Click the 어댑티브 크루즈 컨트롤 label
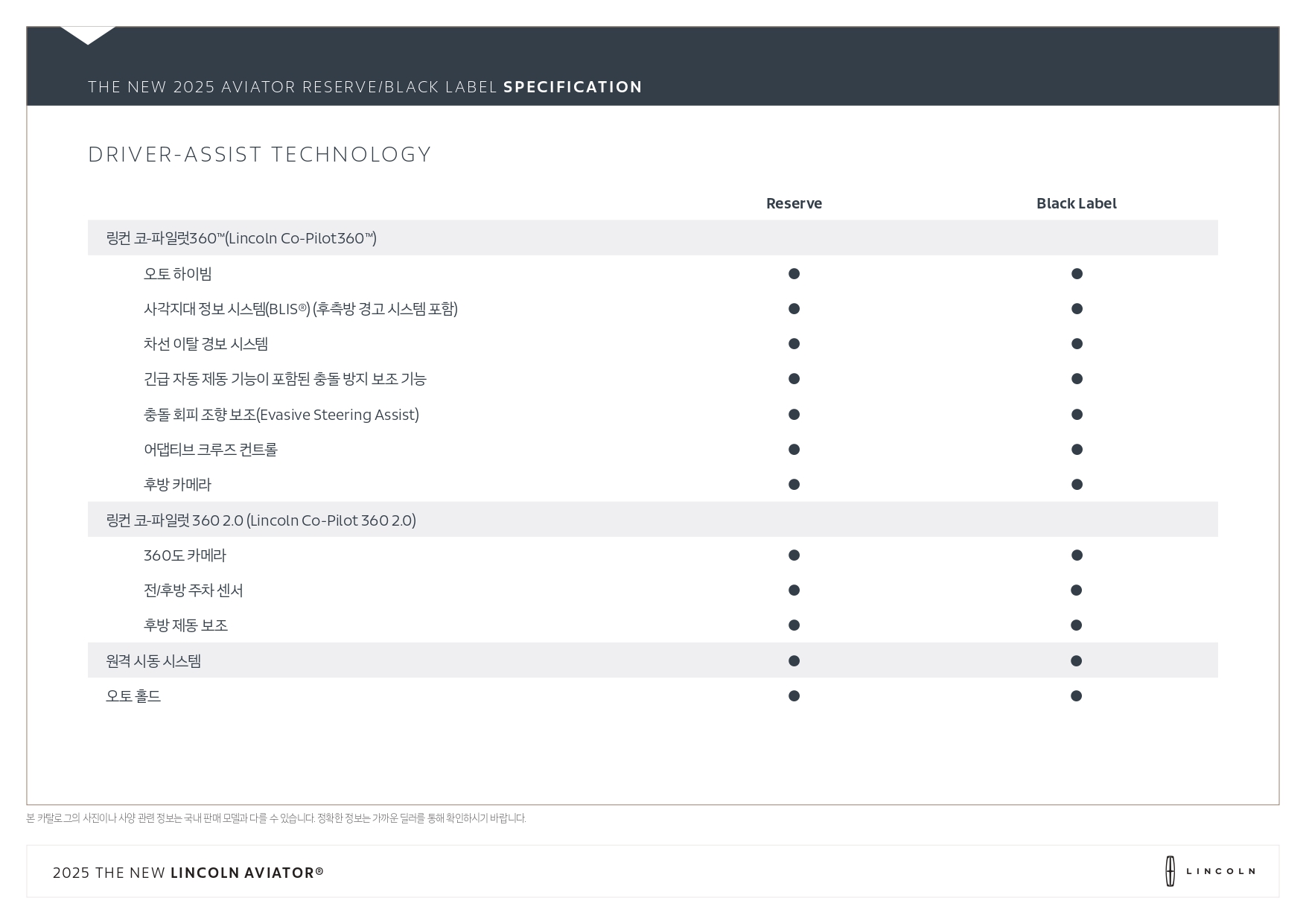The height and width of the screenshot is (924, 1306). [x=211, y=450]
